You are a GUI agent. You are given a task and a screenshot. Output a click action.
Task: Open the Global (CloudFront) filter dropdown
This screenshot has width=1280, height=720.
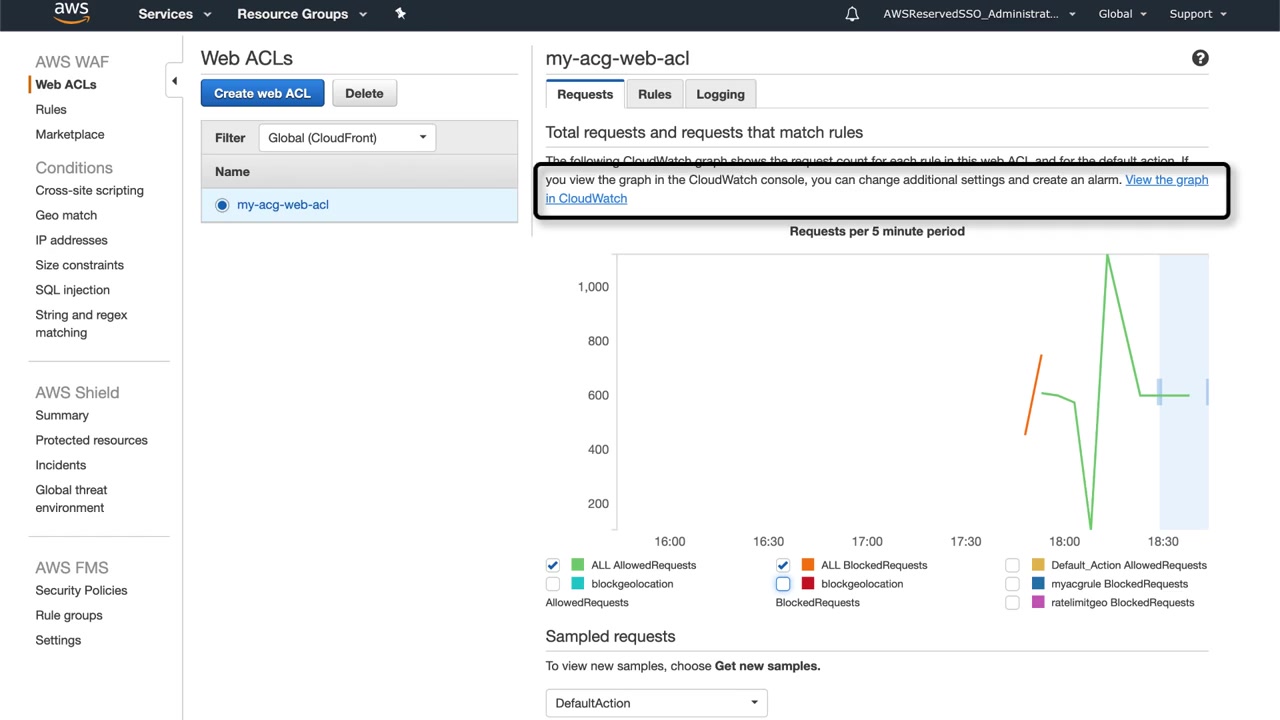(347, 138)
